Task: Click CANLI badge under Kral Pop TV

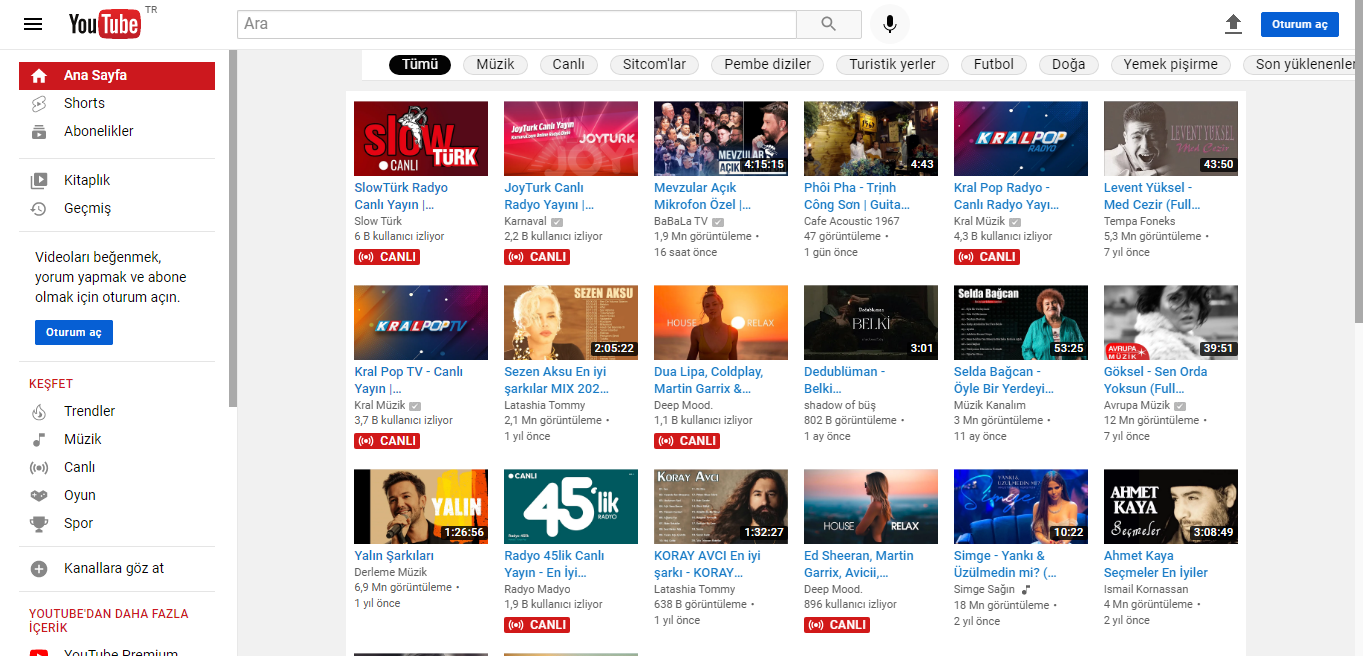Action: click(387, 441)
